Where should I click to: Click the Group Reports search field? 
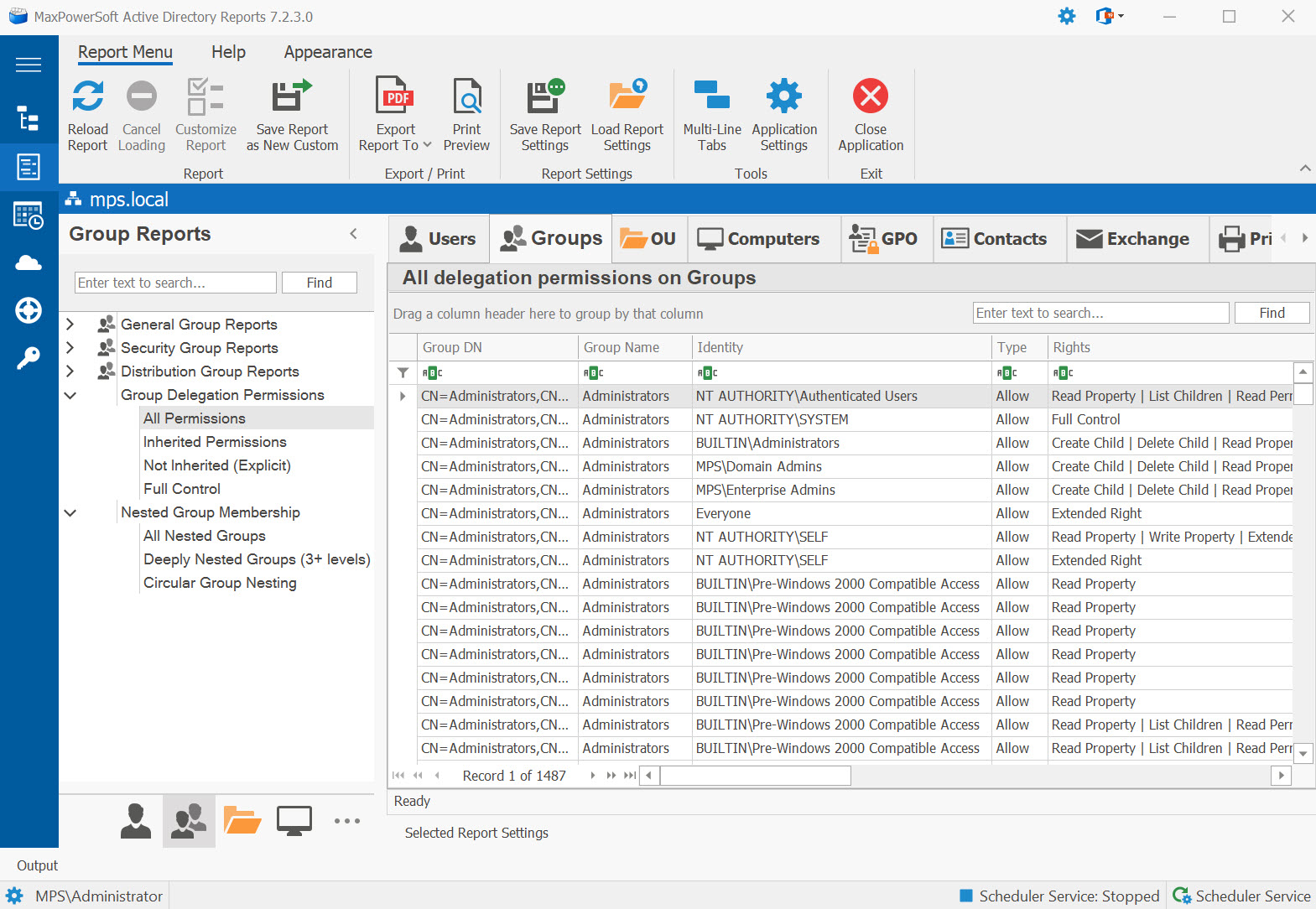175,283
